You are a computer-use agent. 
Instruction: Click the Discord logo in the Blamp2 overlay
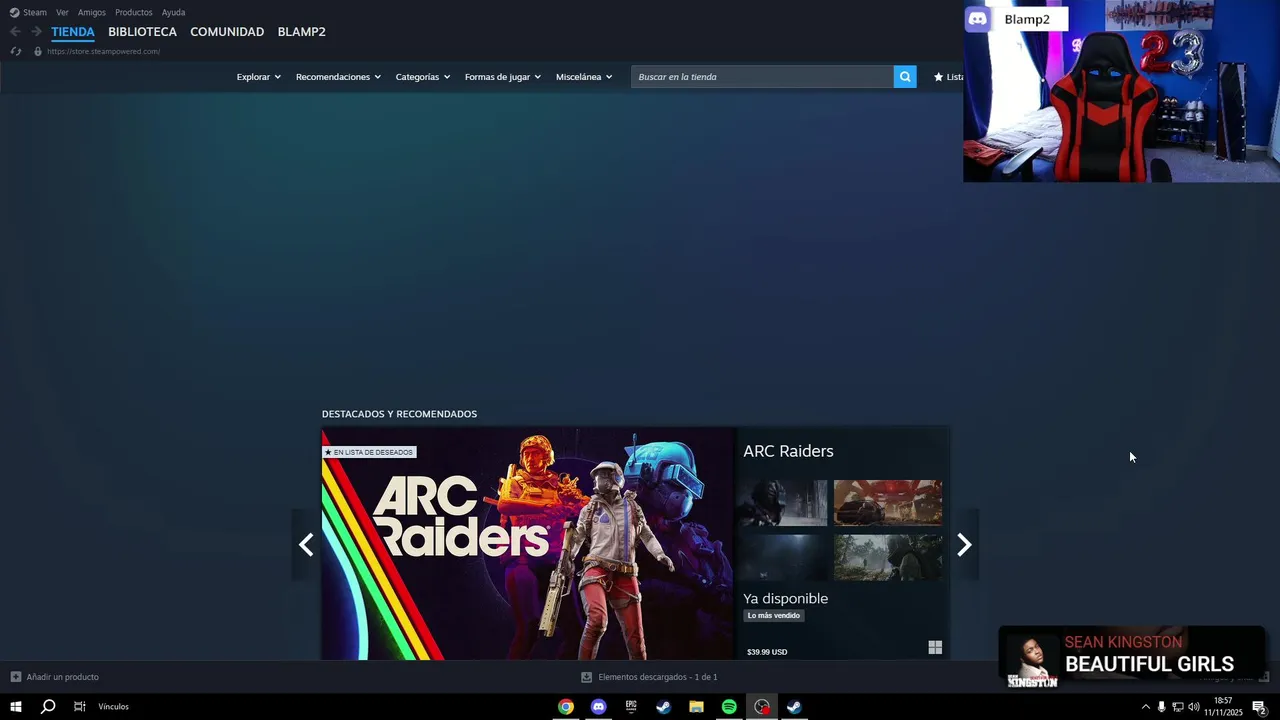pos(978,19)
